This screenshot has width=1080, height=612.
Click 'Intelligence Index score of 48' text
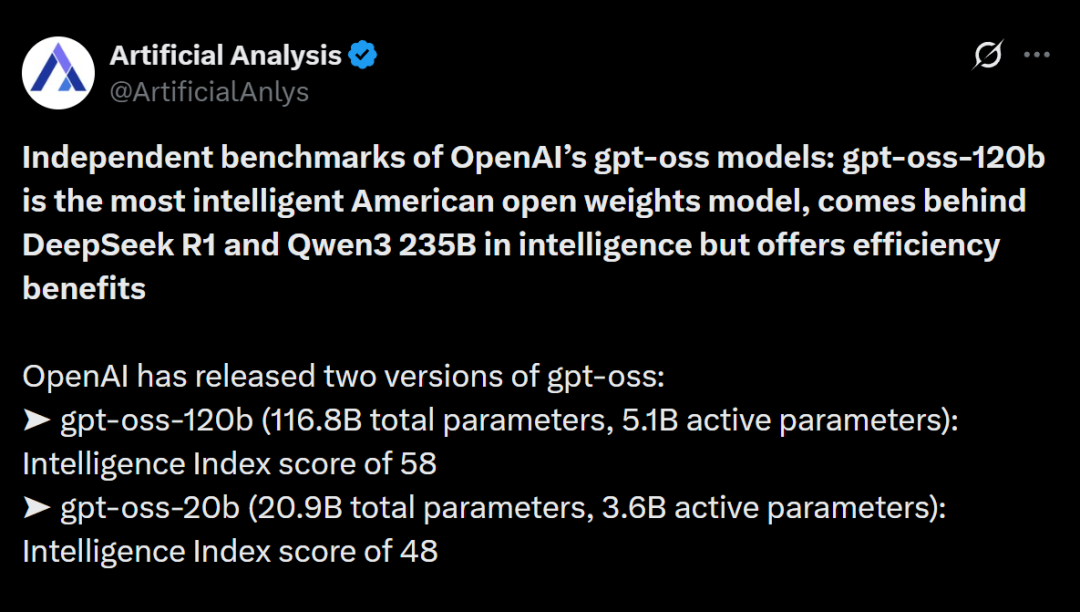[230, 551]
